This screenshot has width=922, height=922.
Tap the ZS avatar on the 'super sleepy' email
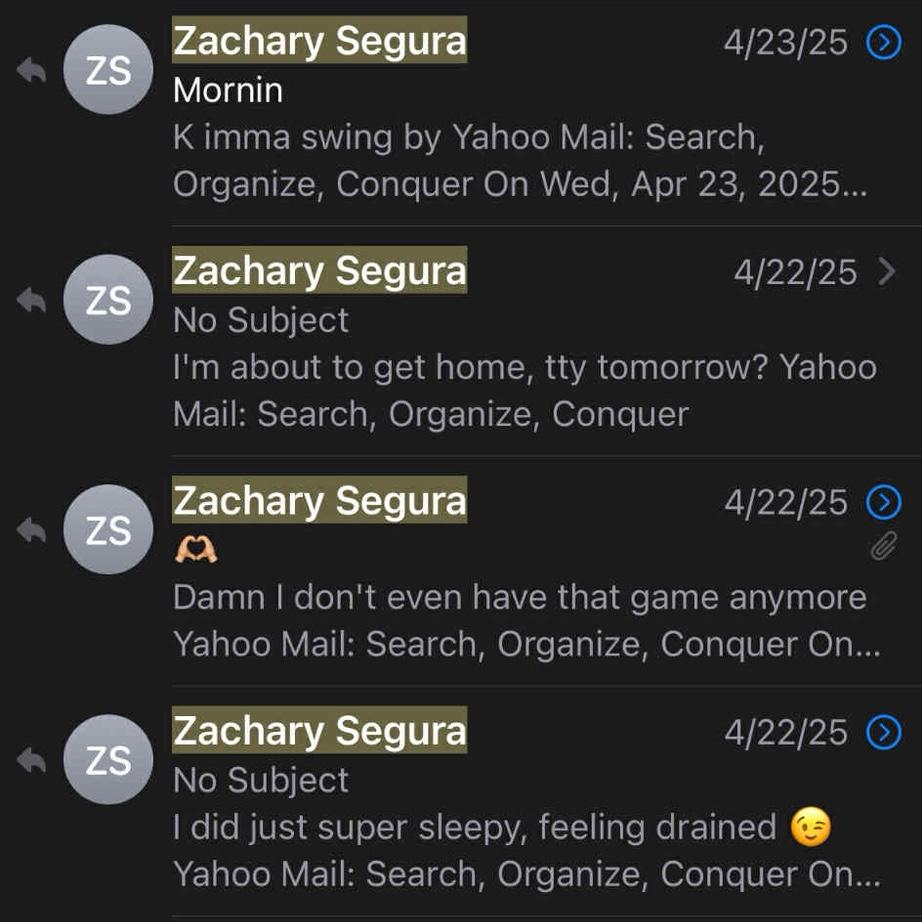click(x=108, y=760)
